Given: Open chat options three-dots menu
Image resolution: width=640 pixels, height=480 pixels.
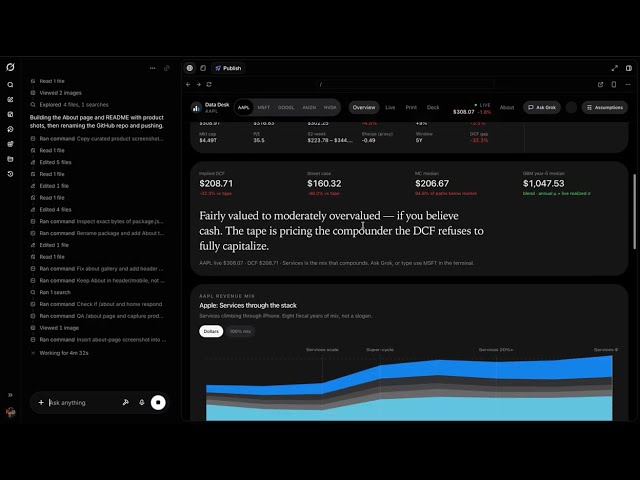Looking at the screenshot, I should [x=153, y=68].
